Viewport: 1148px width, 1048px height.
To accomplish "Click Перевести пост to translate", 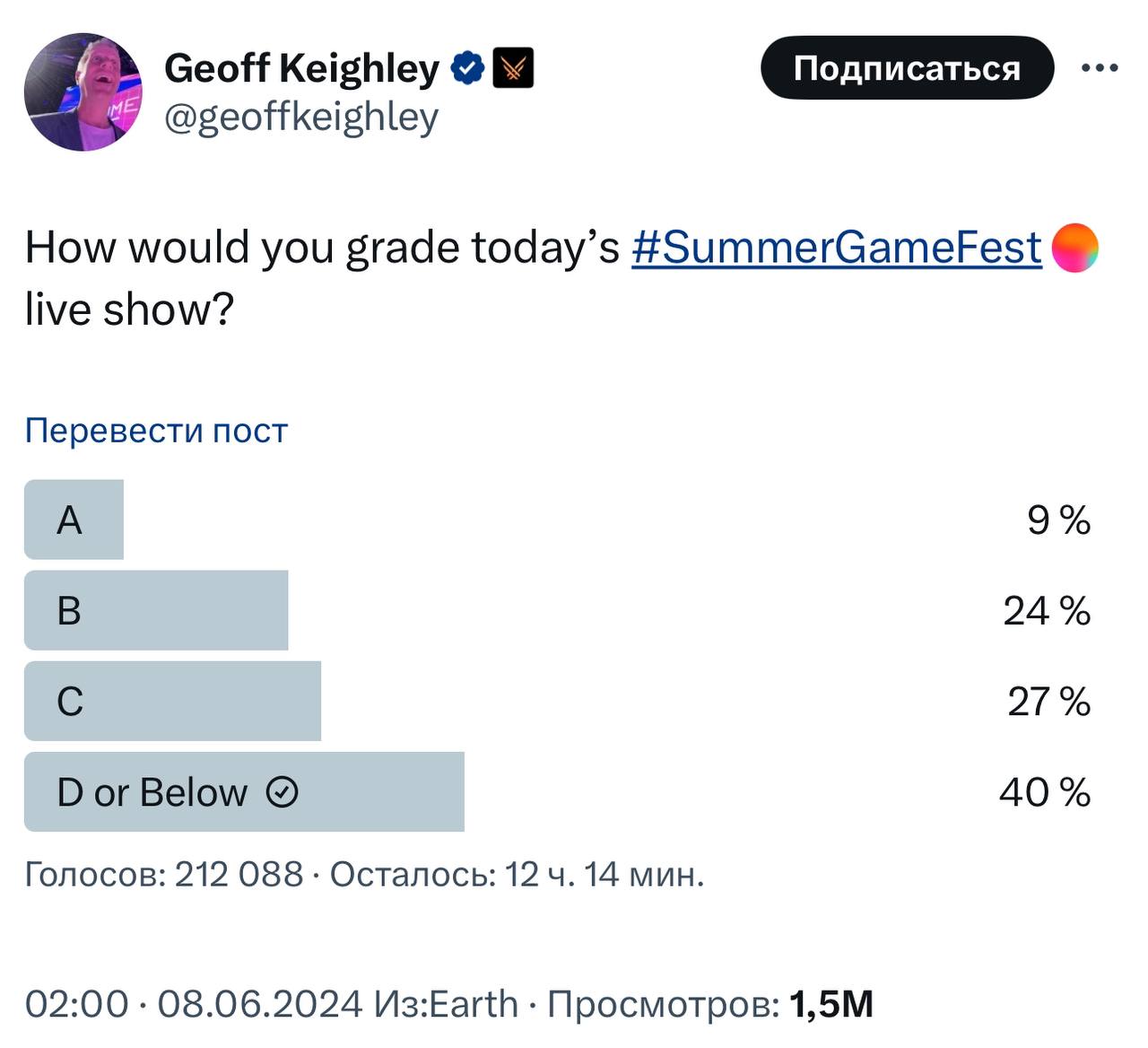I will pyautogui.click(x=156, y=431).
